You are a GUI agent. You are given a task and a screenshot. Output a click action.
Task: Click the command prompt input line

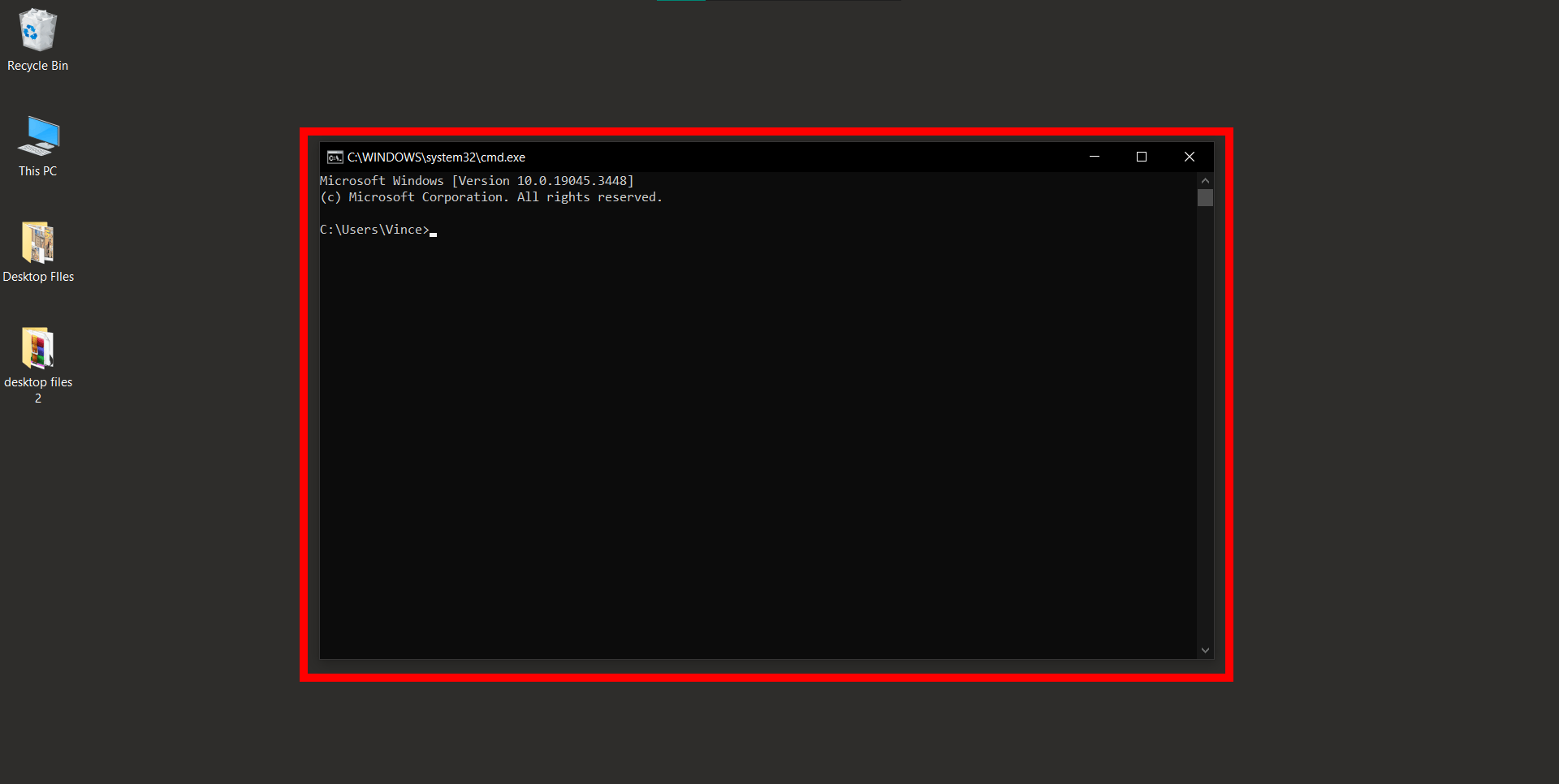(568, 230)
